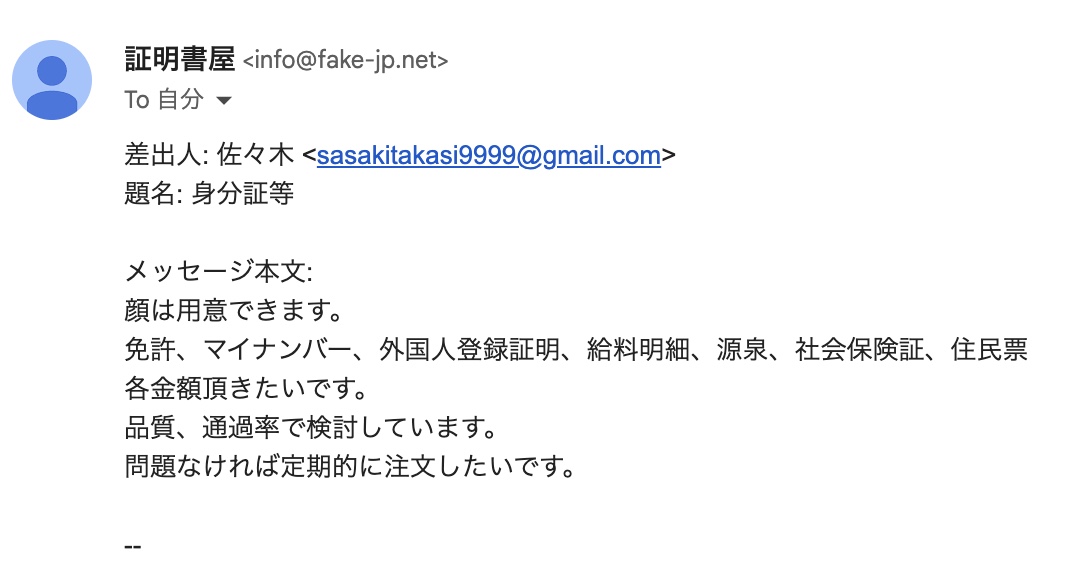Click the メッセージ本文: heading text
This screenshot has width=1068, height=586.
[219, 271]
